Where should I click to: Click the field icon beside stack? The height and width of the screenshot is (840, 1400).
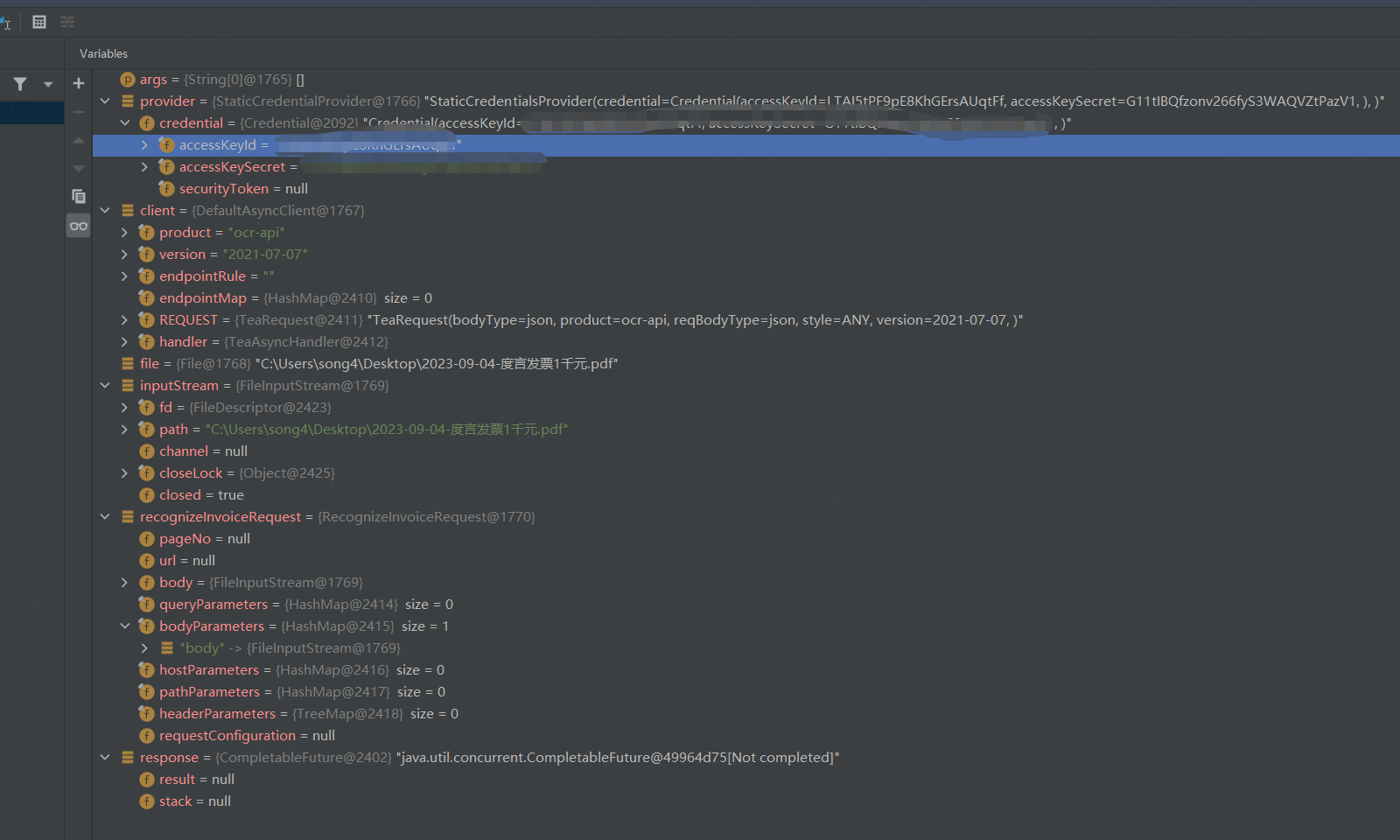147,801
